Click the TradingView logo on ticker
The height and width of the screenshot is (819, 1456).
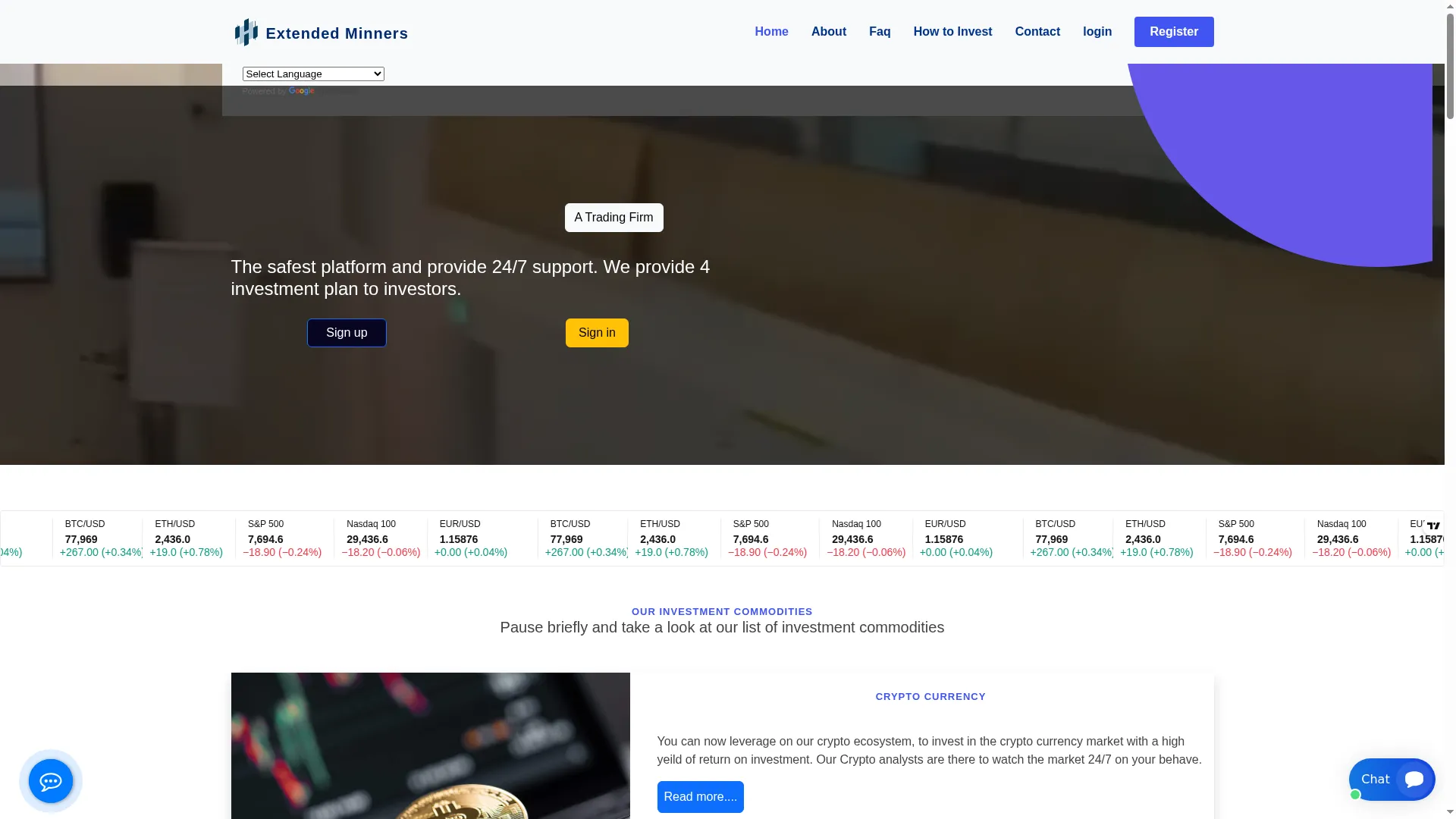[x=1433, y=526]
